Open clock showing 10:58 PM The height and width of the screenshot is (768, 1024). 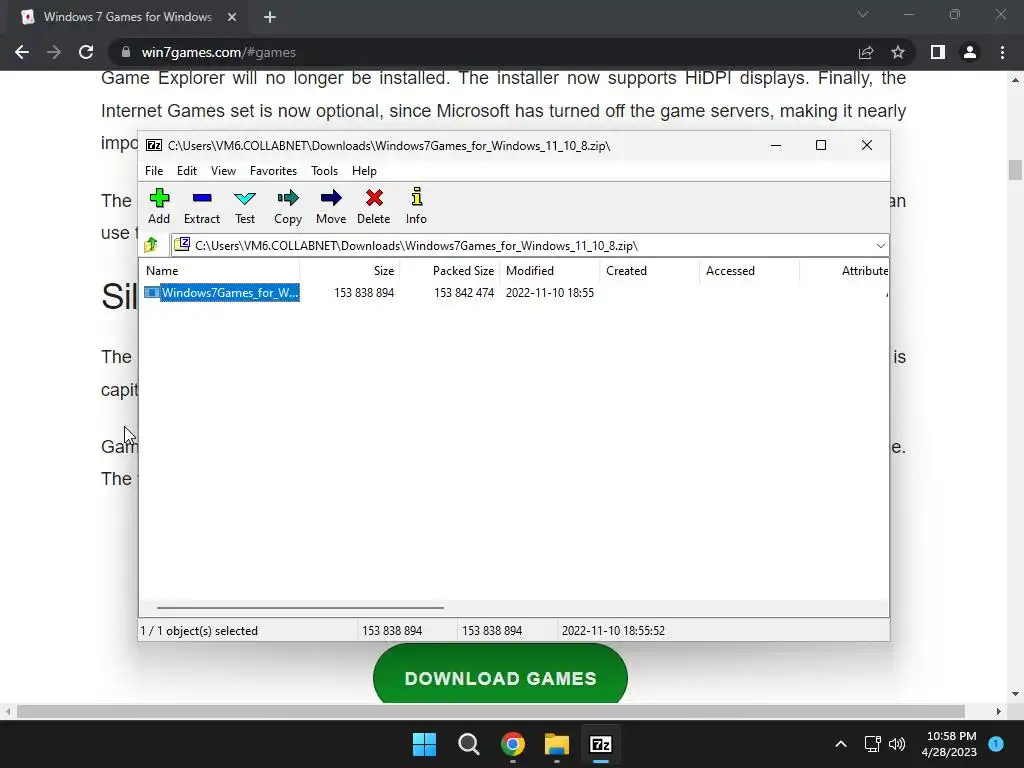(949, 744)
